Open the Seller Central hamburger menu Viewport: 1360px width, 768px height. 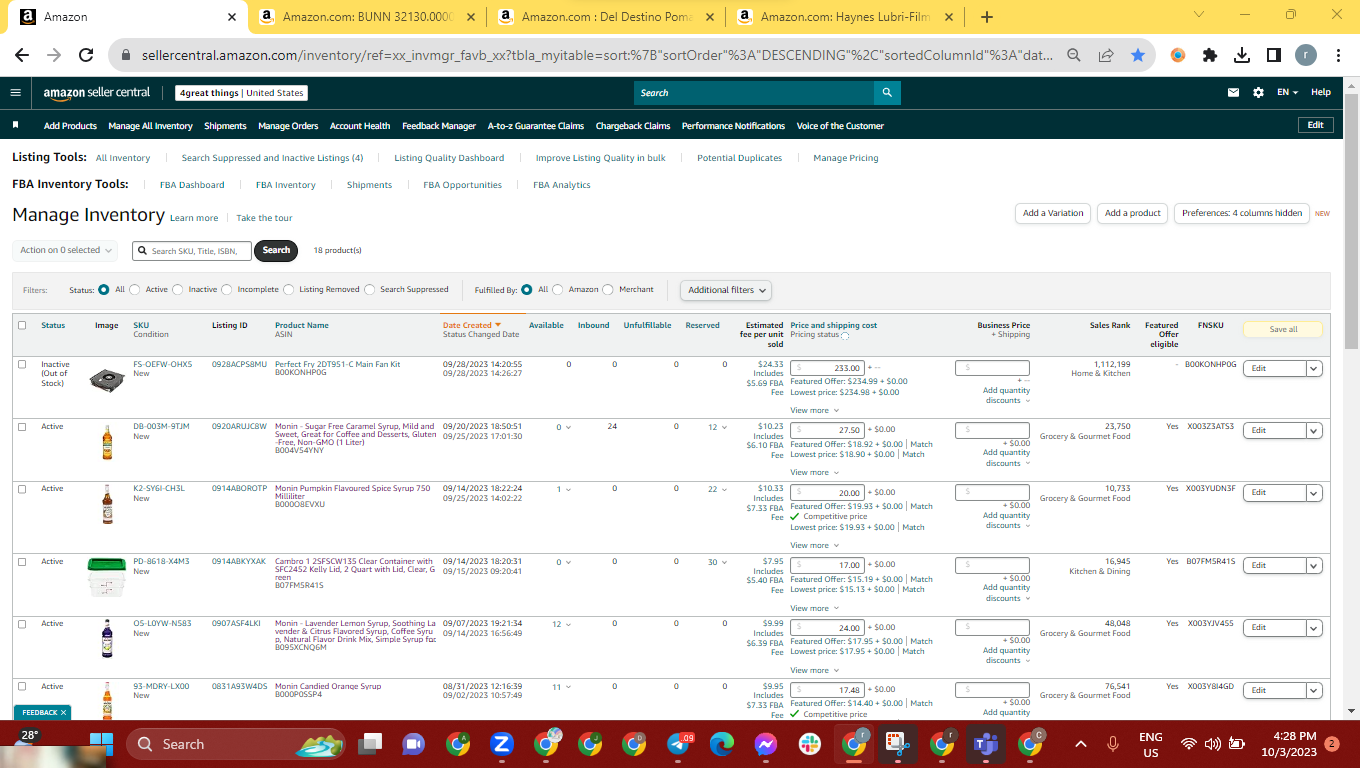click(x=15, y=93)
